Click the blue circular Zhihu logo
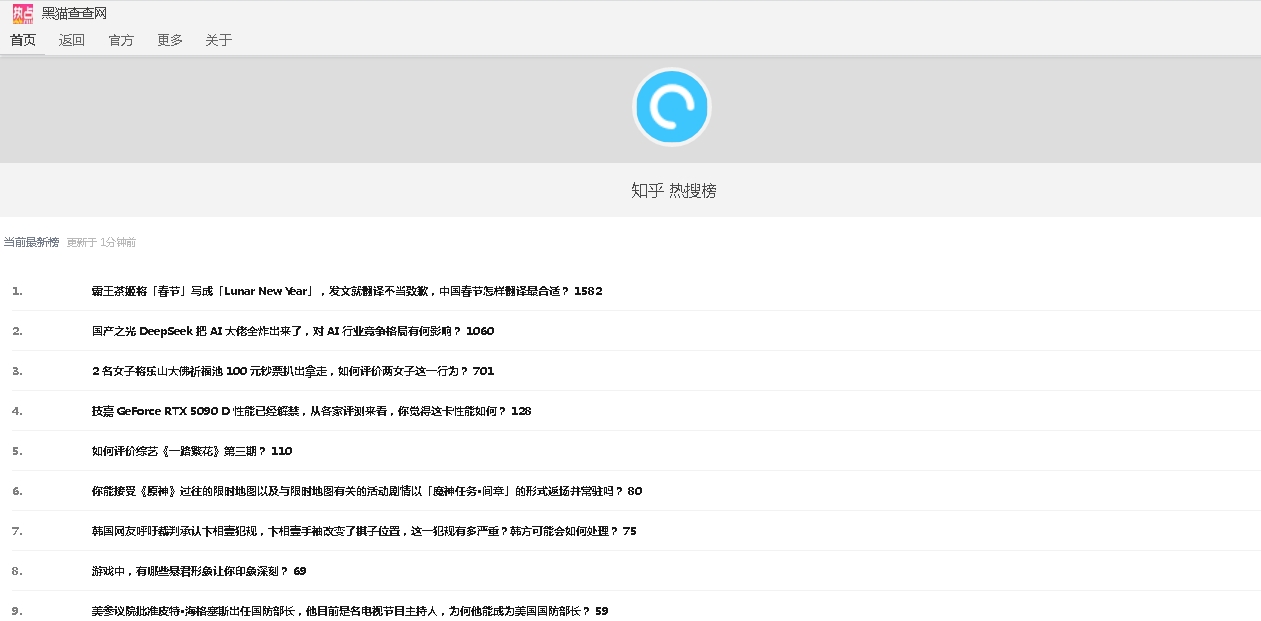Image resolution: width=1261 pixels, height=621 pixels. pos(672,107)
